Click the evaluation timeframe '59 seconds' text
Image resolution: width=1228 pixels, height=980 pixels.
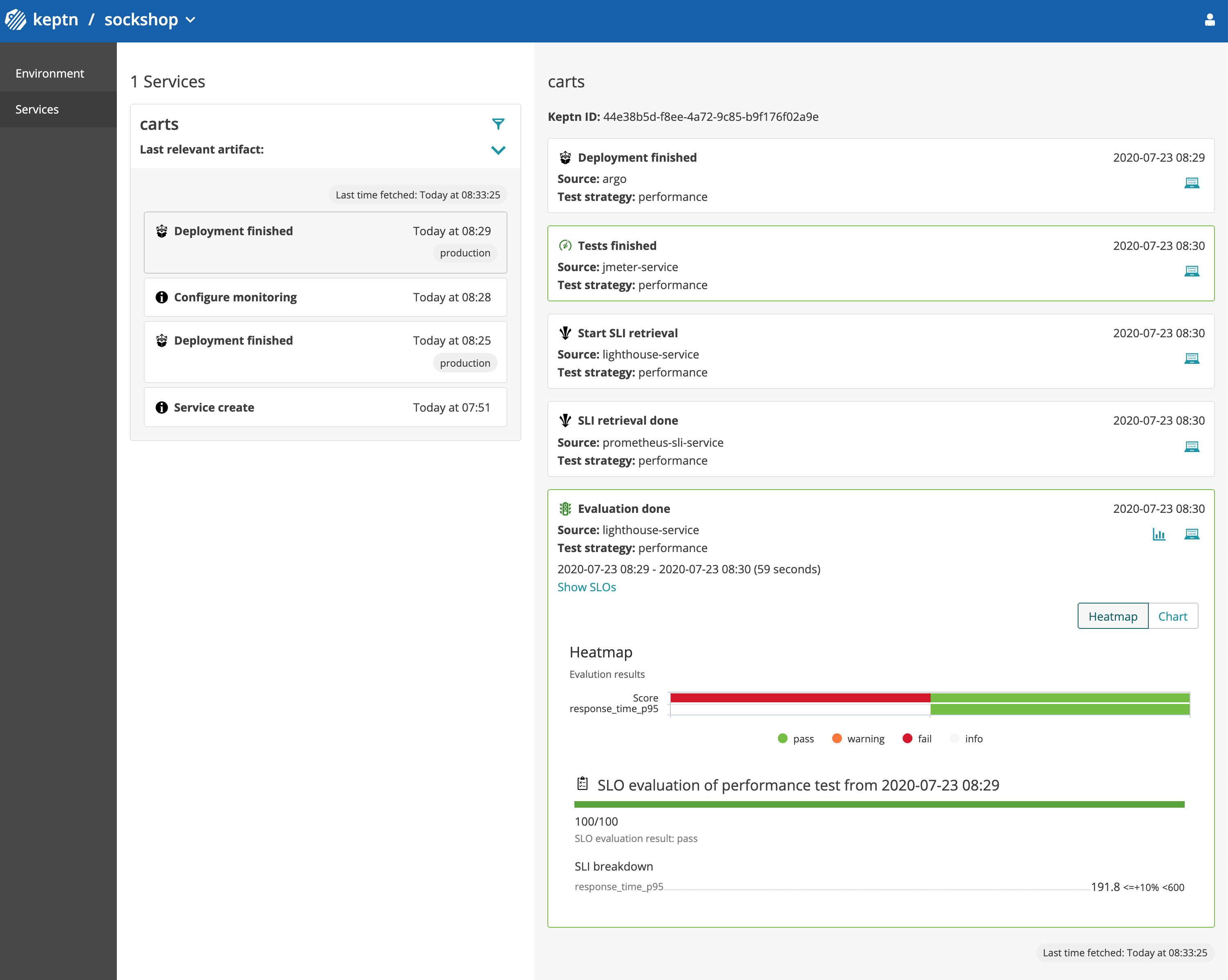coord(787,569)
